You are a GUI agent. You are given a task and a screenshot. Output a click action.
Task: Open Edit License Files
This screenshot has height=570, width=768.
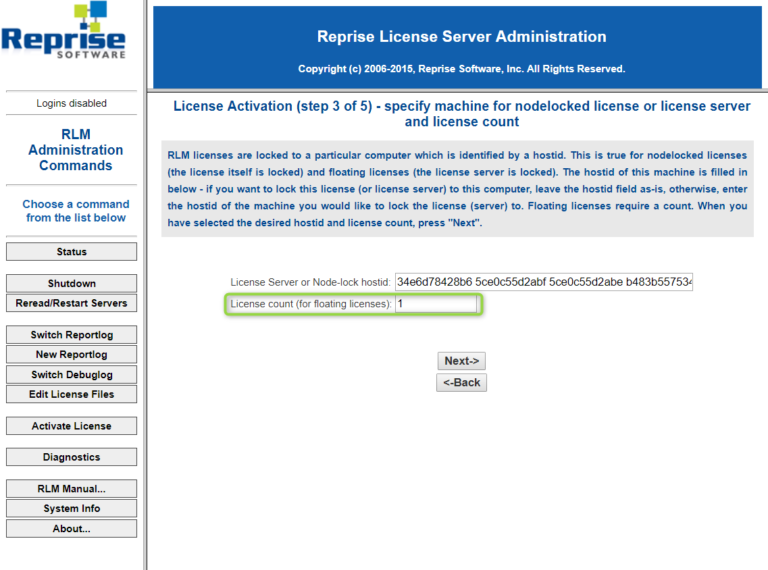(x=71, y=394)
